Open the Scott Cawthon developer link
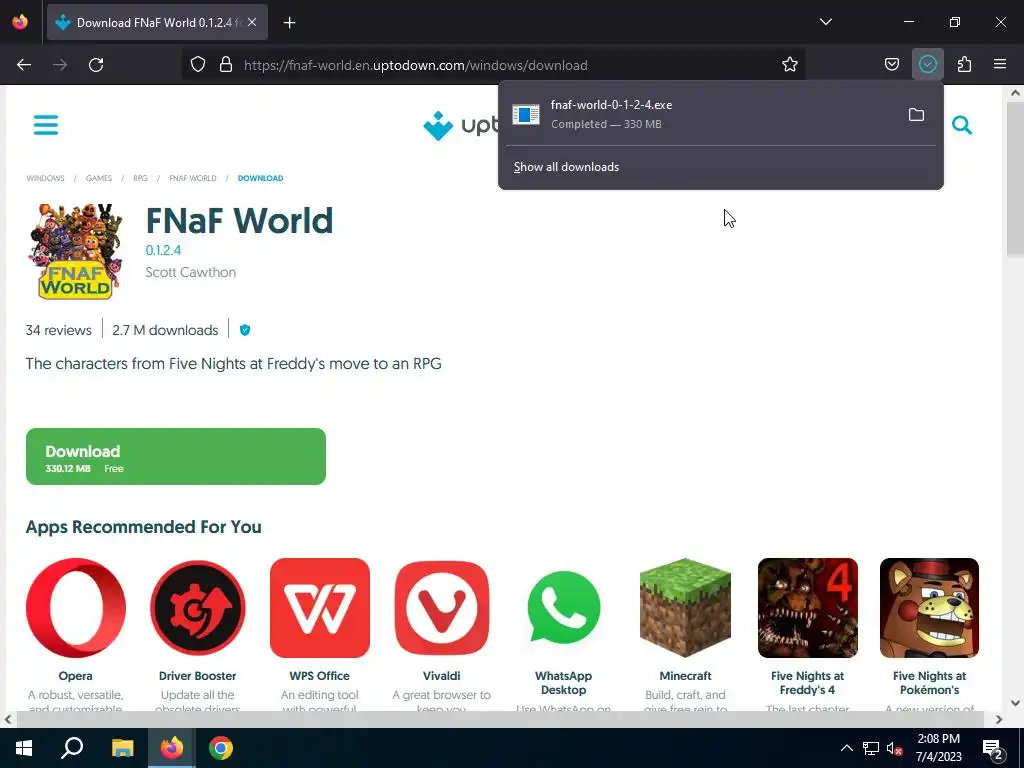 tap(191, 272)
